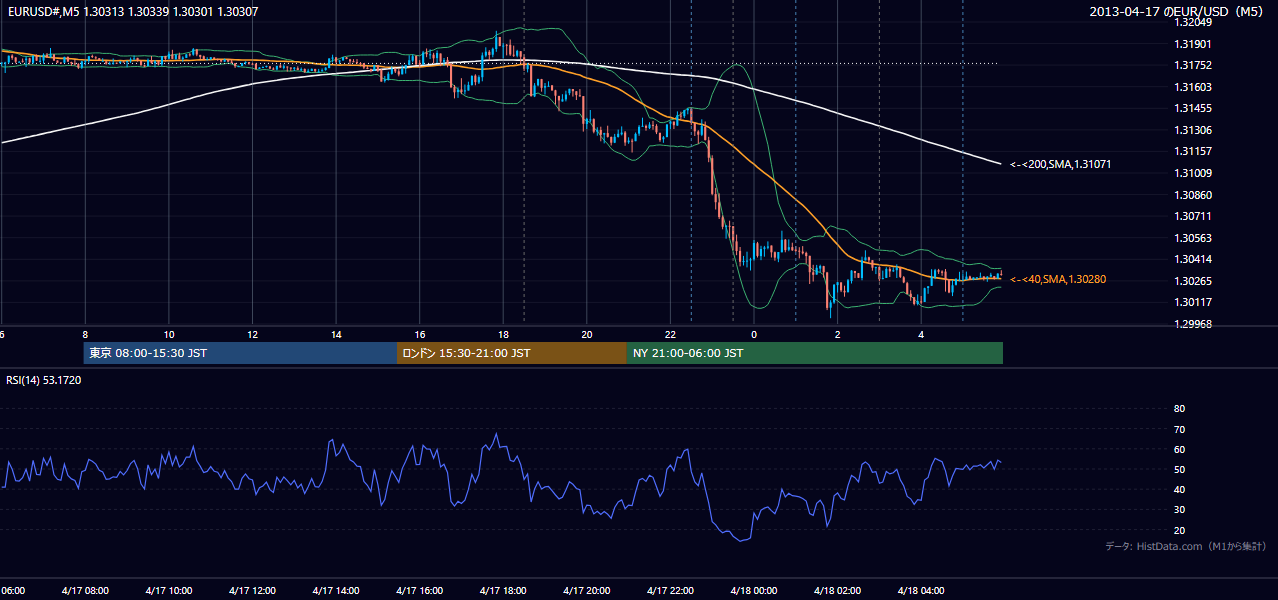This screenshot has height=600, width=1278.
Task: Click RSI scale level 20
Action: [x=1179, y=530]
